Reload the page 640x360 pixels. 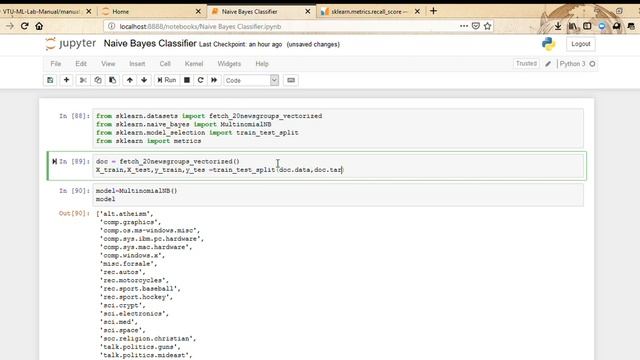pos(24,26)
